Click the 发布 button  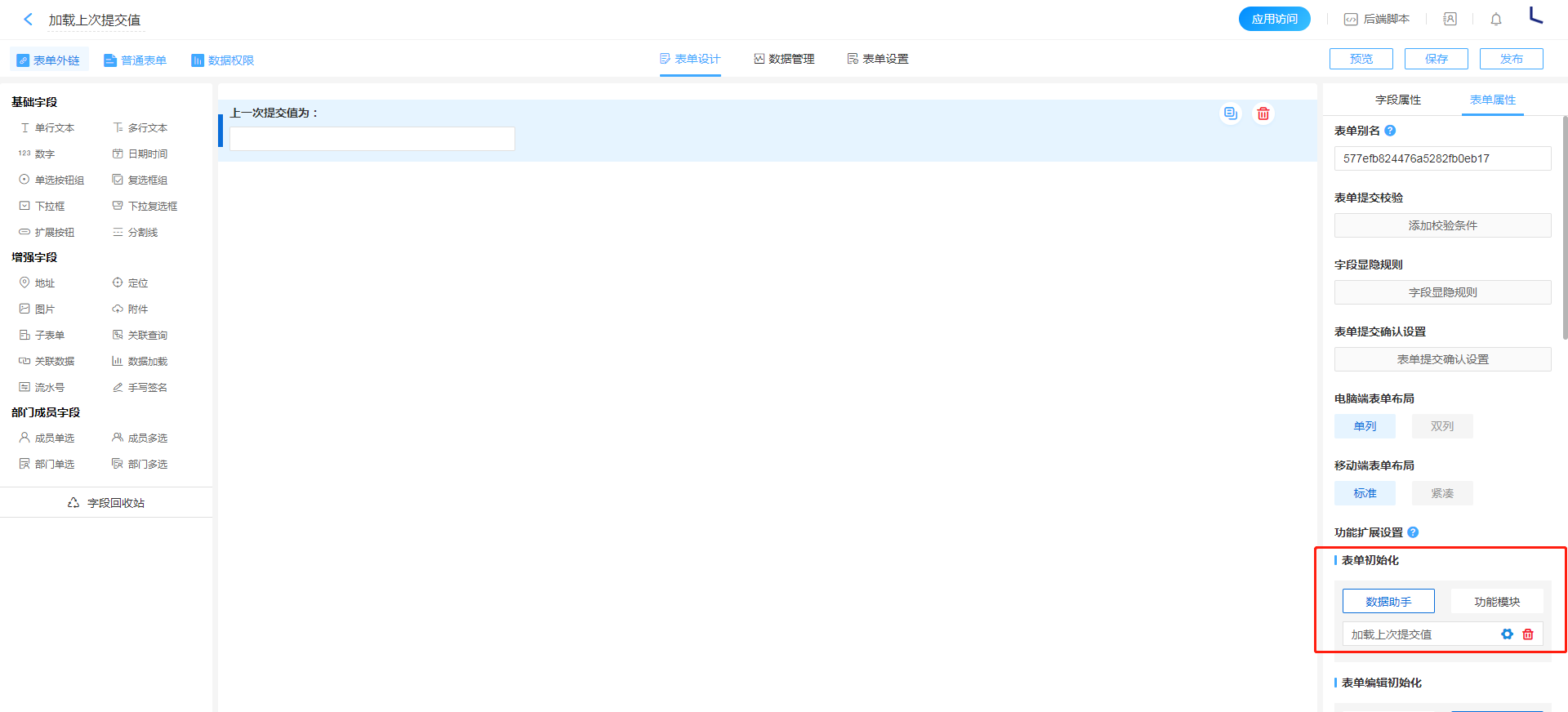click(1511, 59)
